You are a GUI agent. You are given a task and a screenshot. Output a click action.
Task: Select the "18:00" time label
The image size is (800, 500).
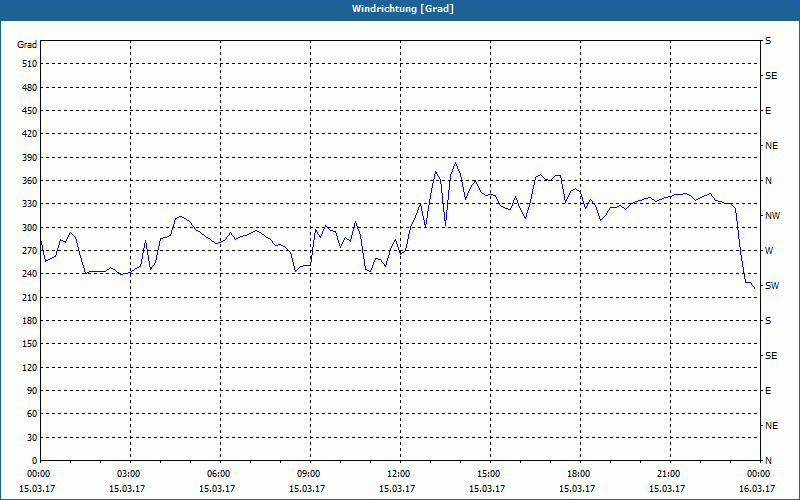pos(580,474)
